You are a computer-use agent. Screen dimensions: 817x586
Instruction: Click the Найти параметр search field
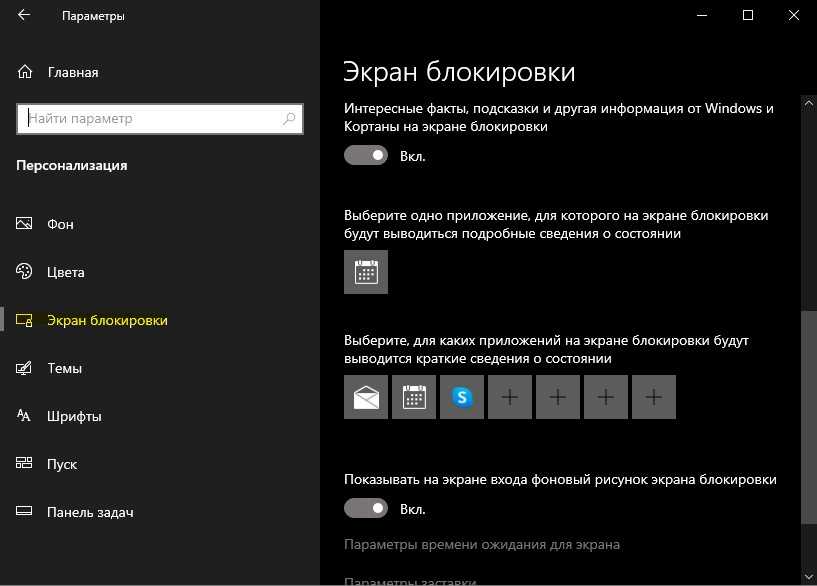tap(150, 119)
